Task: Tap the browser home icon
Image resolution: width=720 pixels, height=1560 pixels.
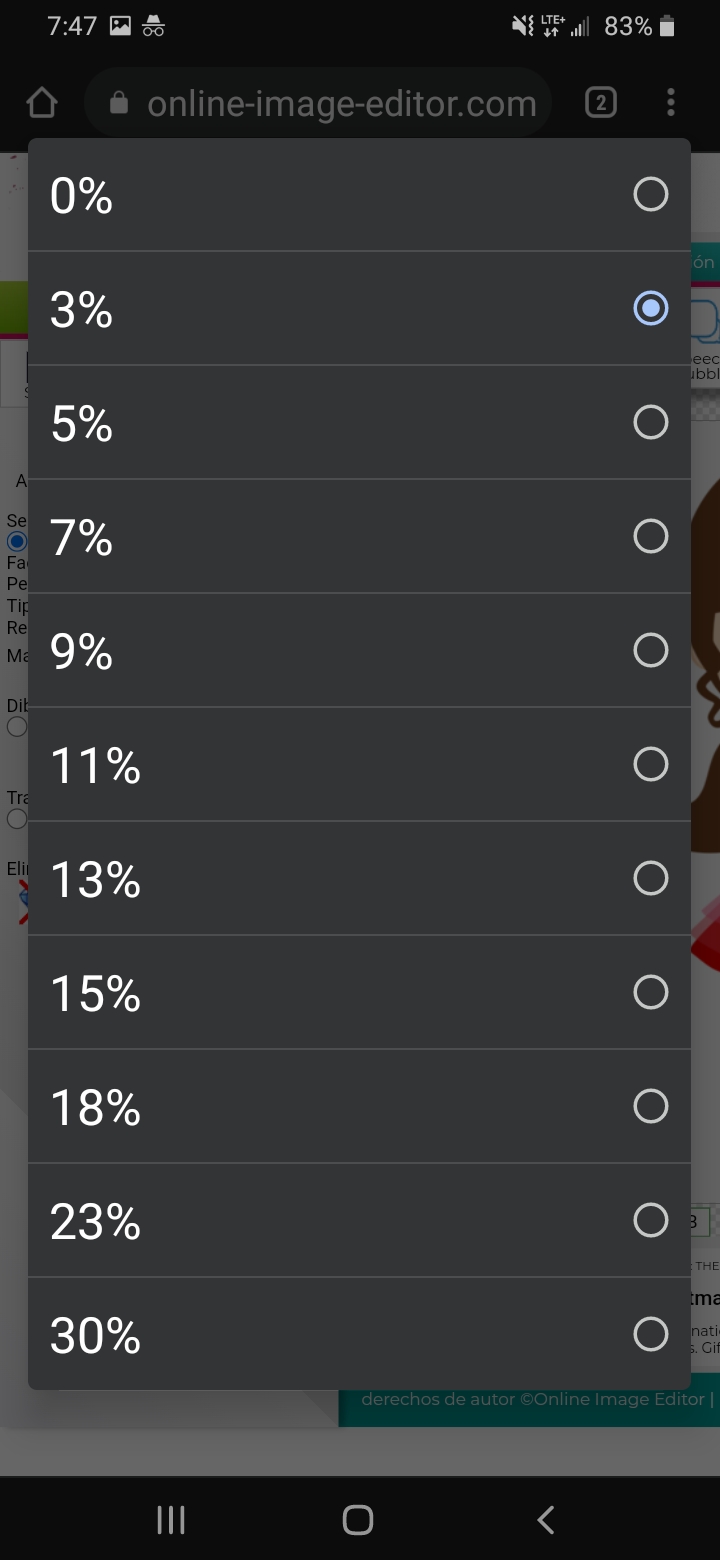Action: [42, 103]
